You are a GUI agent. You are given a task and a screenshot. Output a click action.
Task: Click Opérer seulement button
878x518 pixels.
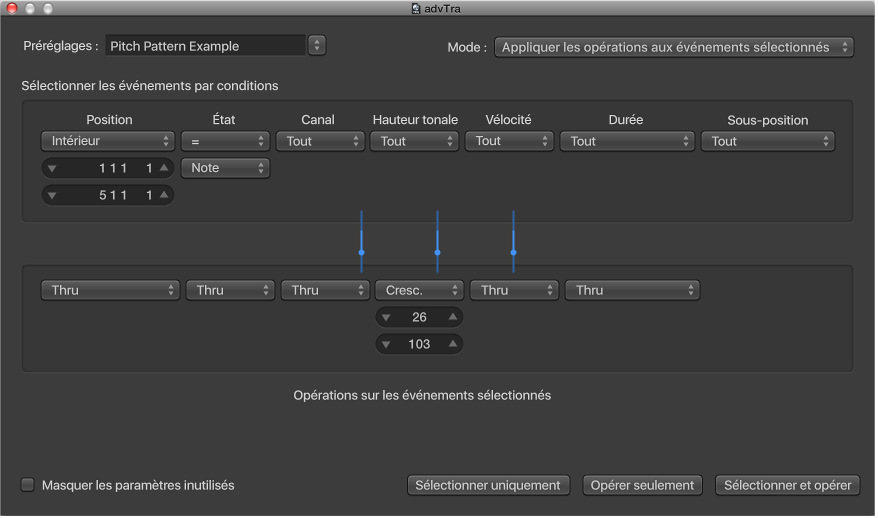tap(642, 485)
